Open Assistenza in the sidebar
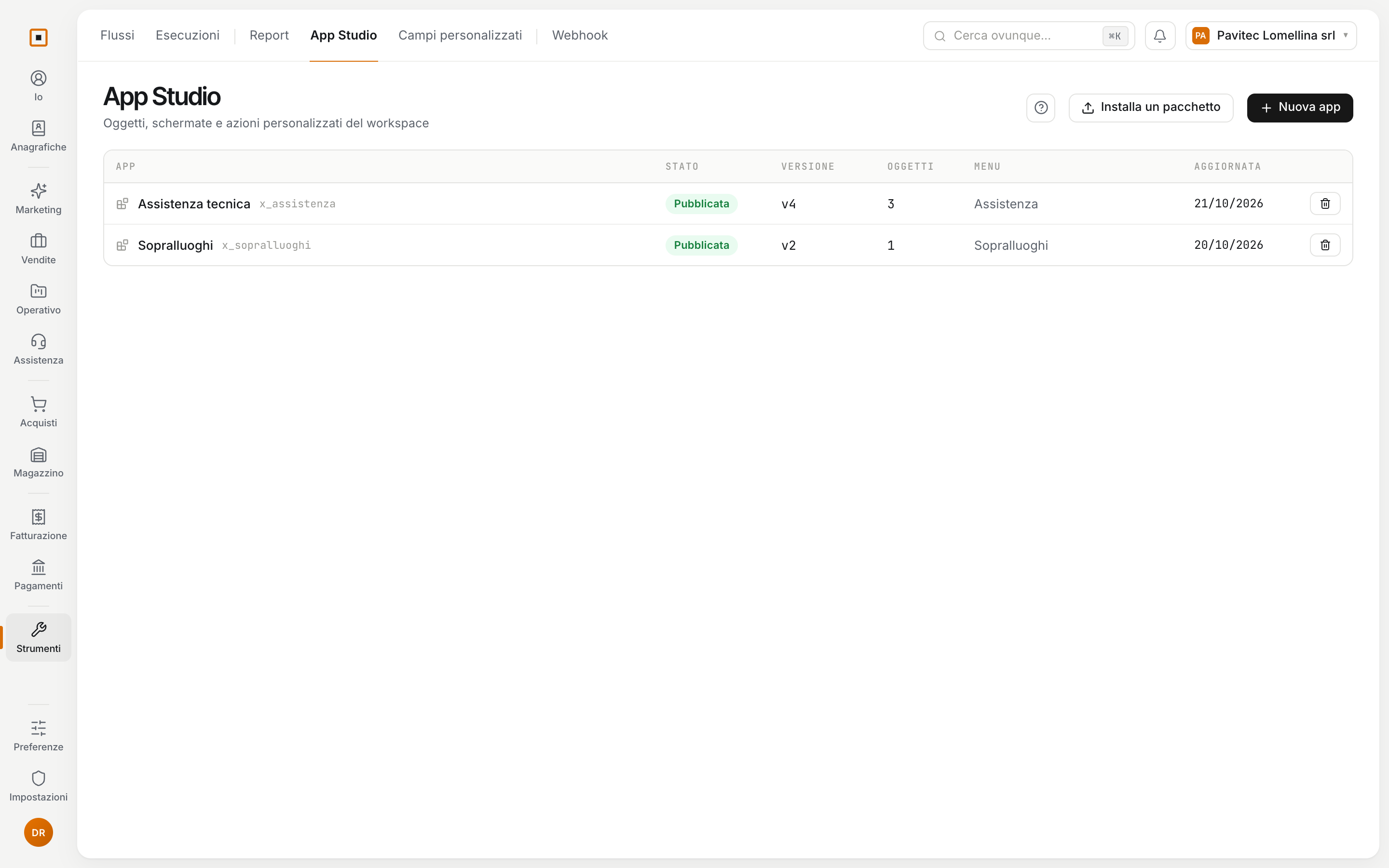Viewport: 1389px width, 868px height. click(39, 349)
